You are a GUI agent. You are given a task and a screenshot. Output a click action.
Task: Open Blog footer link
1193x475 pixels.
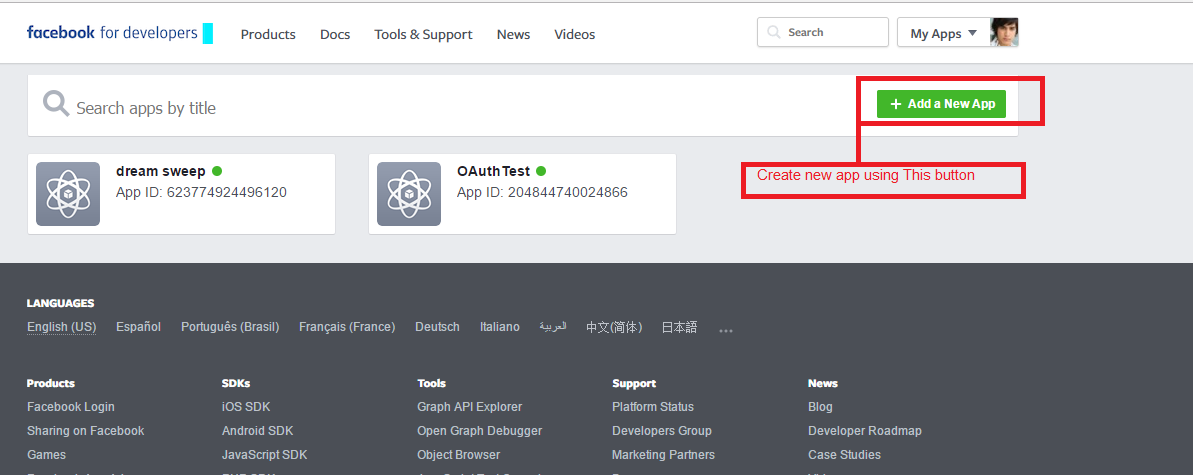click(820, 406)
